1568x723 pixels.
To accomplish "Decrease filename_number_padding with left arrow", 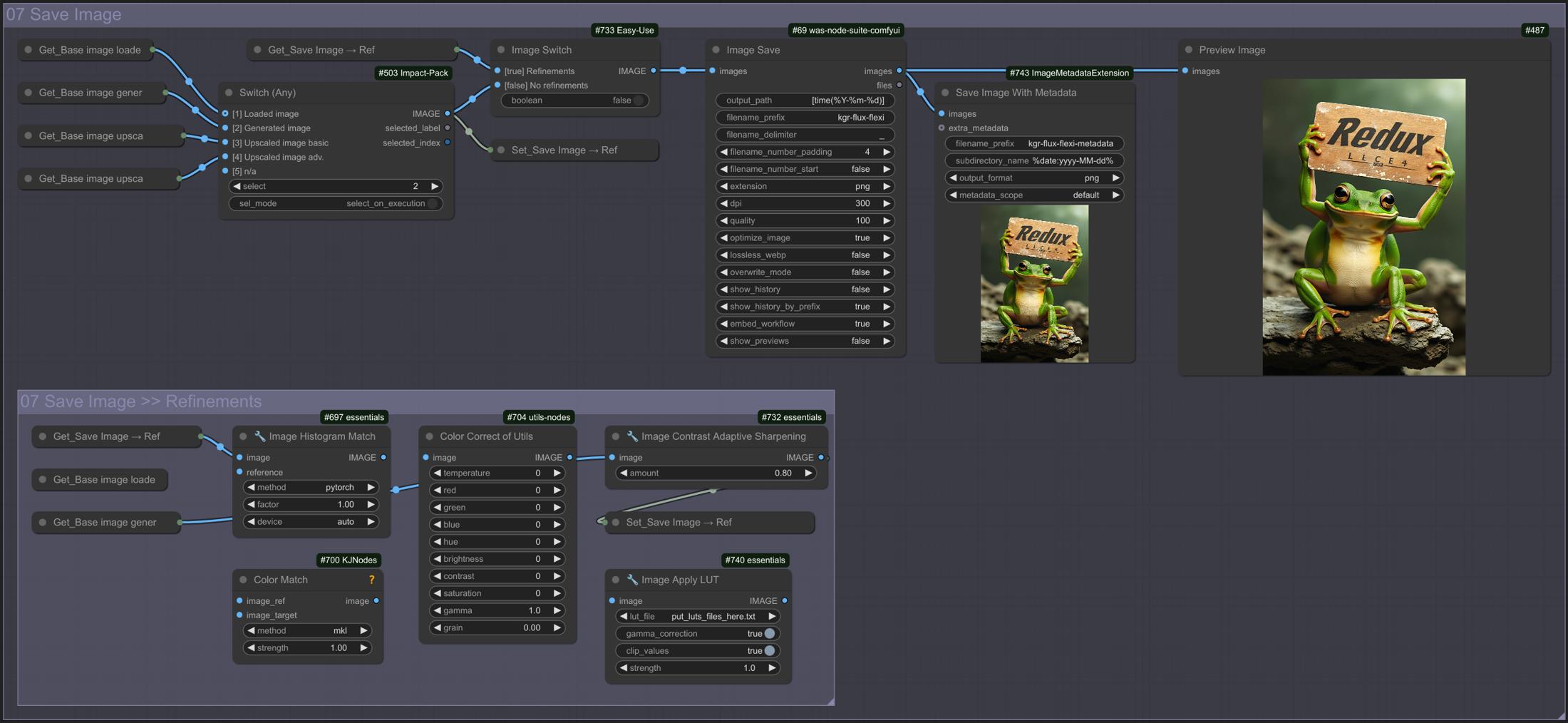I will [724, 152].
